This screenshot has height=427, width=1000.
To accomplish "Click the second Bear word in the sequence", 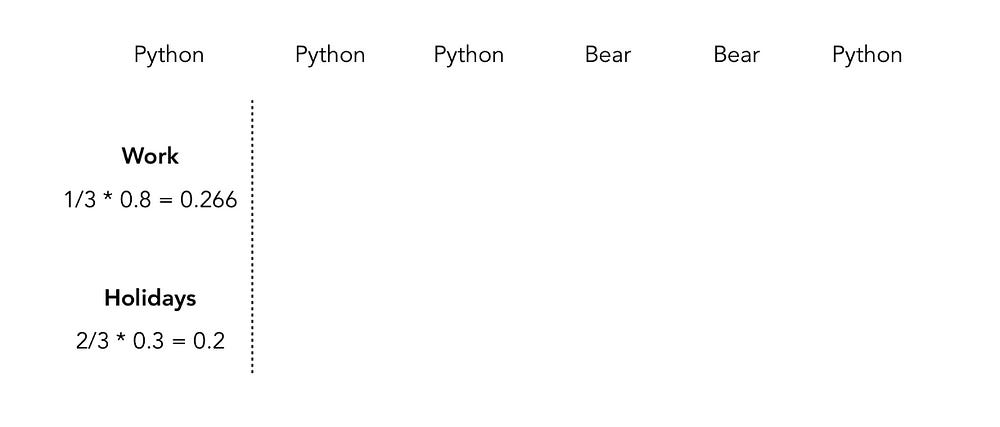I will click(x=737, y=55).
